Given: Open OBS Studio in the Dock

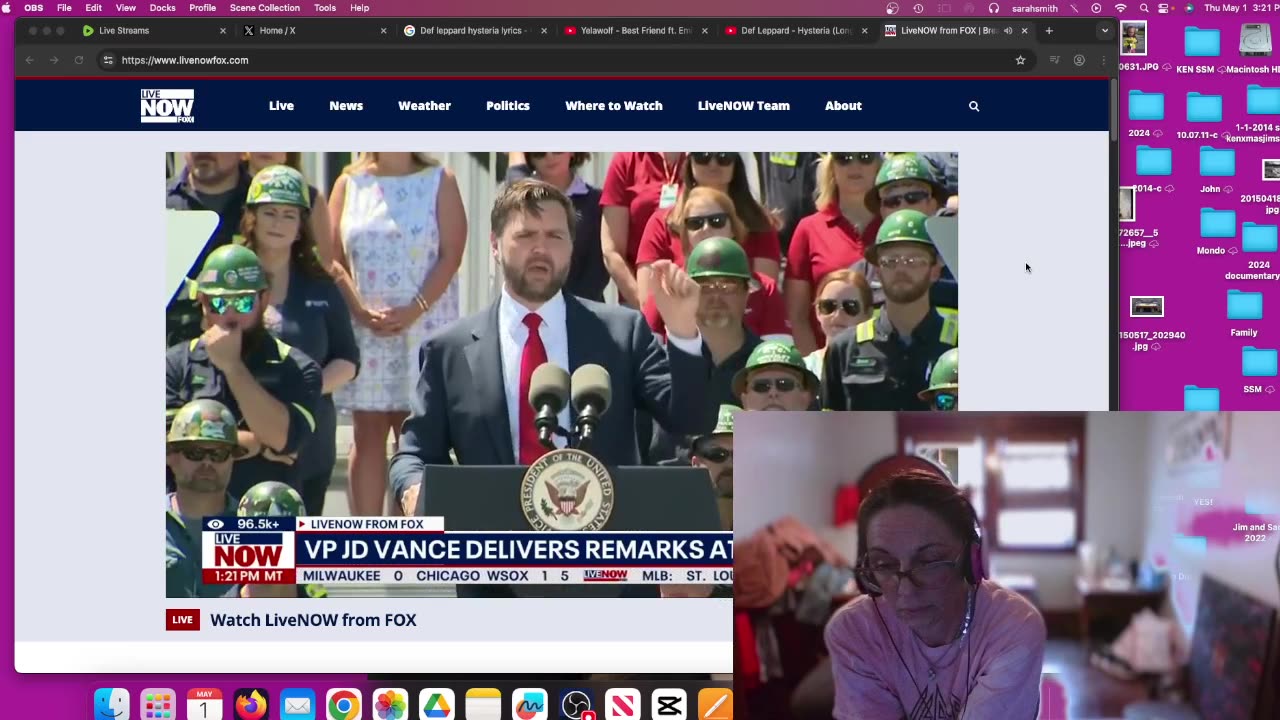Looking at the screenshot, I should click(x=576, y=705).
